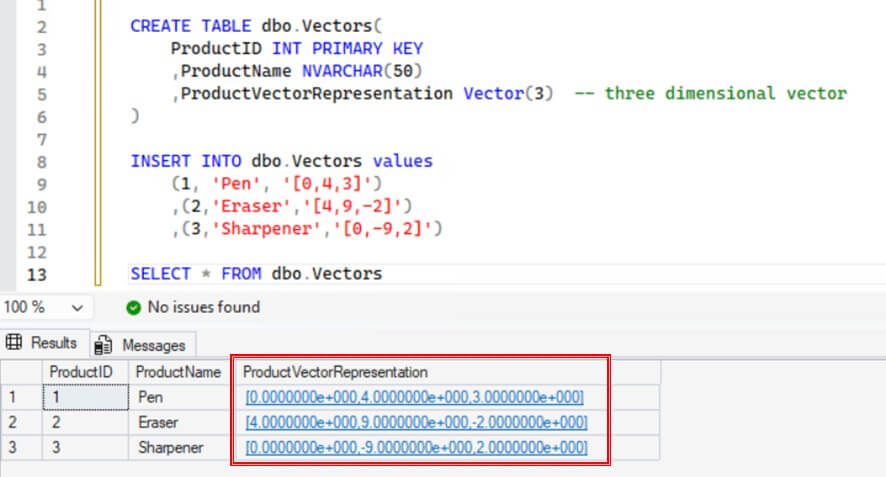Open the 100 % zoom level dropdown

pos(77,307)
